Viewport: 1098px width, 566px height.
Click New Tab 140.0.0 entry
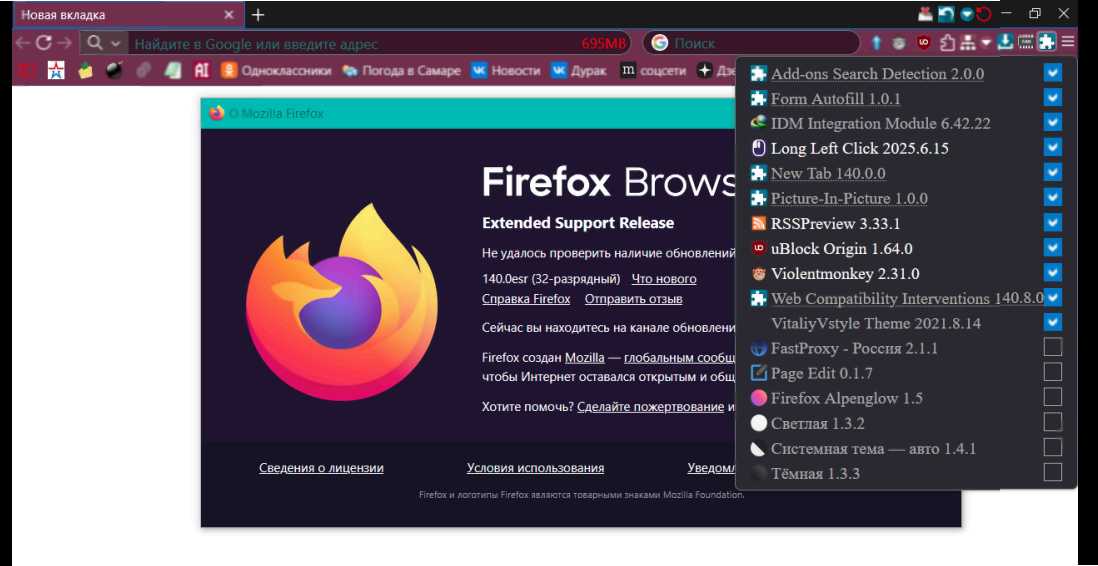point(828,173)
